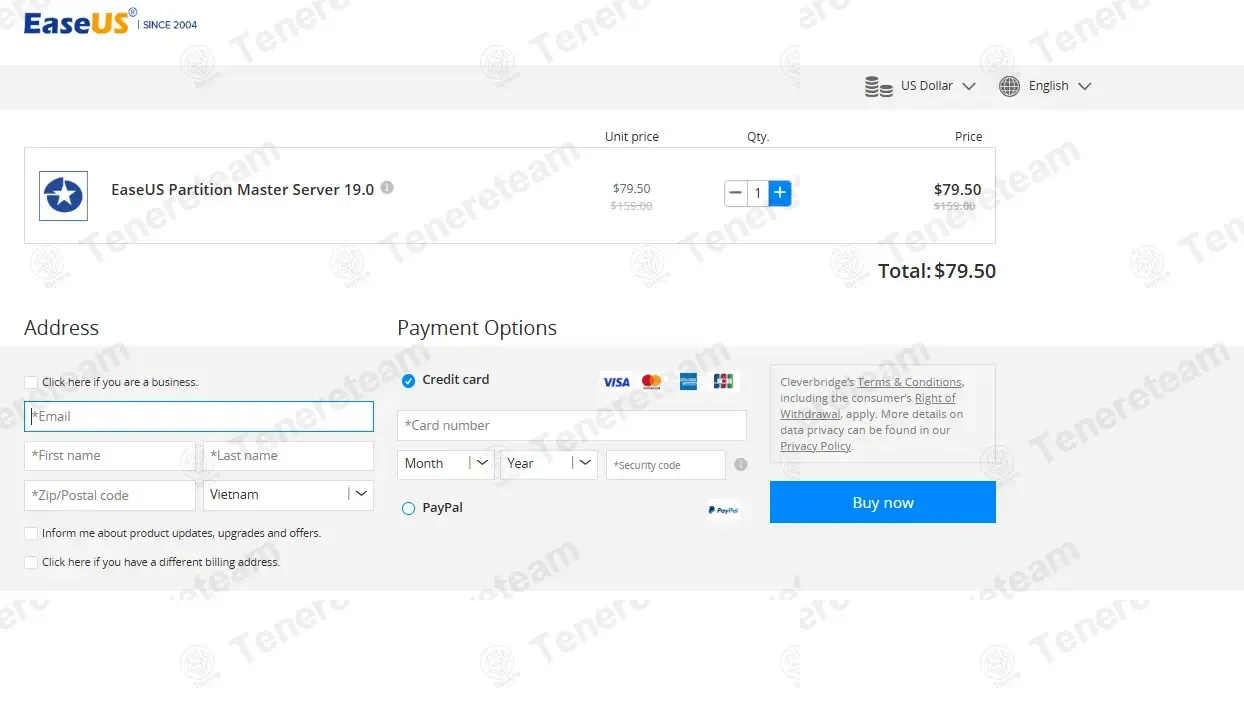Enable product updates and offers checkbox

coord(31,533)
